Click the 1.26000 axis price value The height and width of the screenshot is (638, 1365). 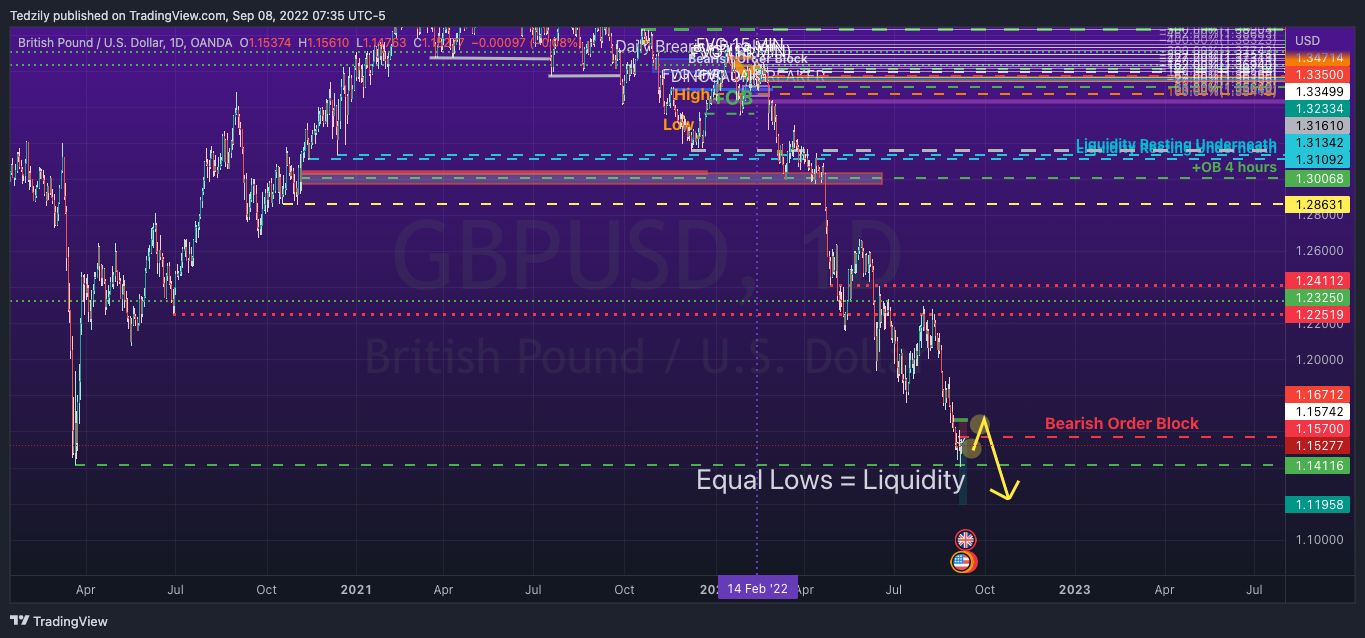1317,250
